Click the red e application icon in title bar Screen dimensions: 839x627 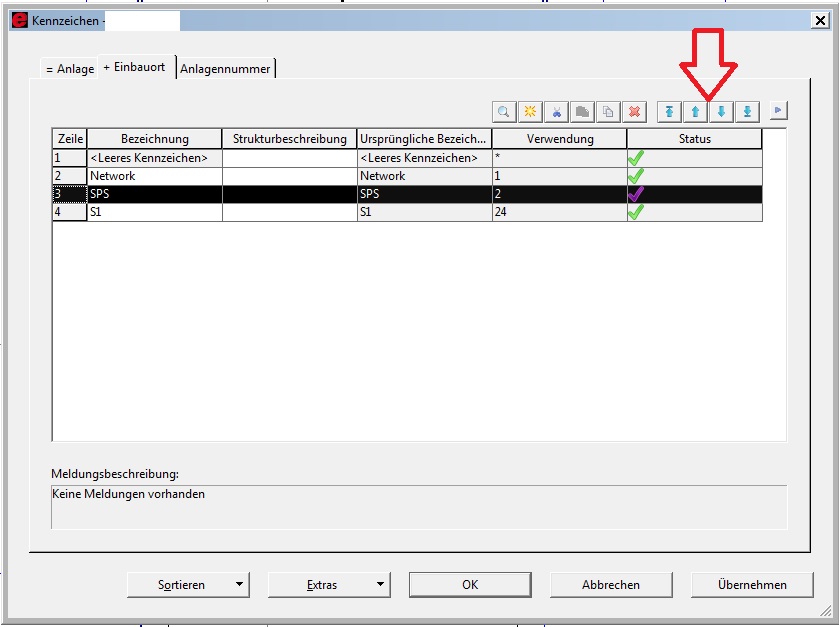[19, 20]
